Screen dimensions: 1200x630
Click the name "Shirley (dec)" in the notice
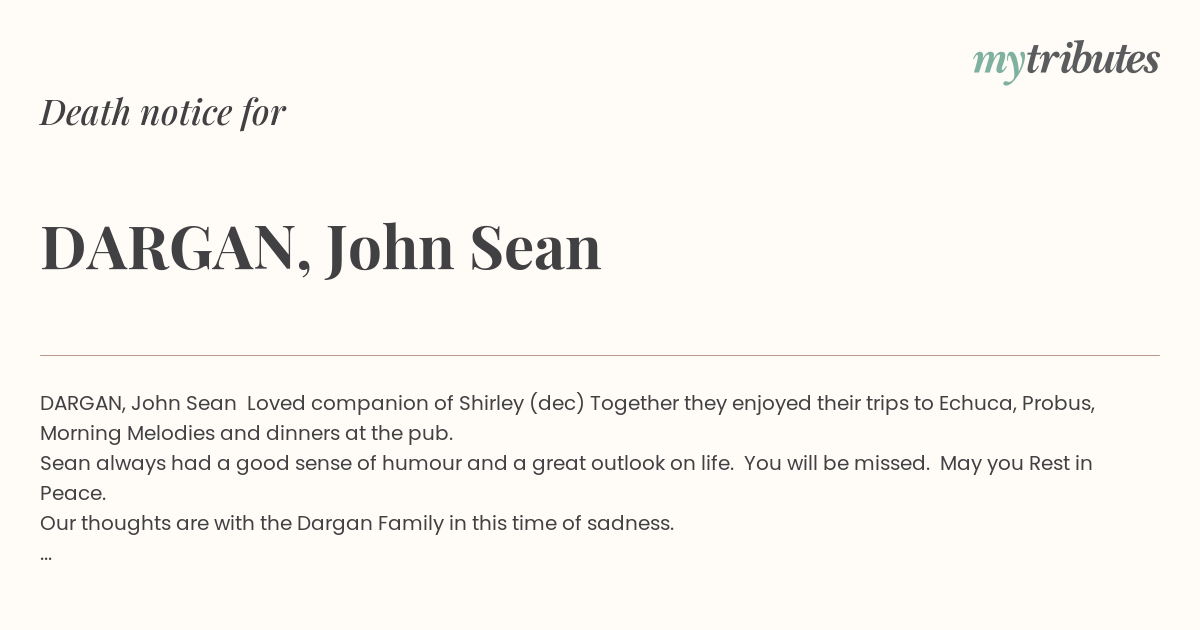click(522, 404)
